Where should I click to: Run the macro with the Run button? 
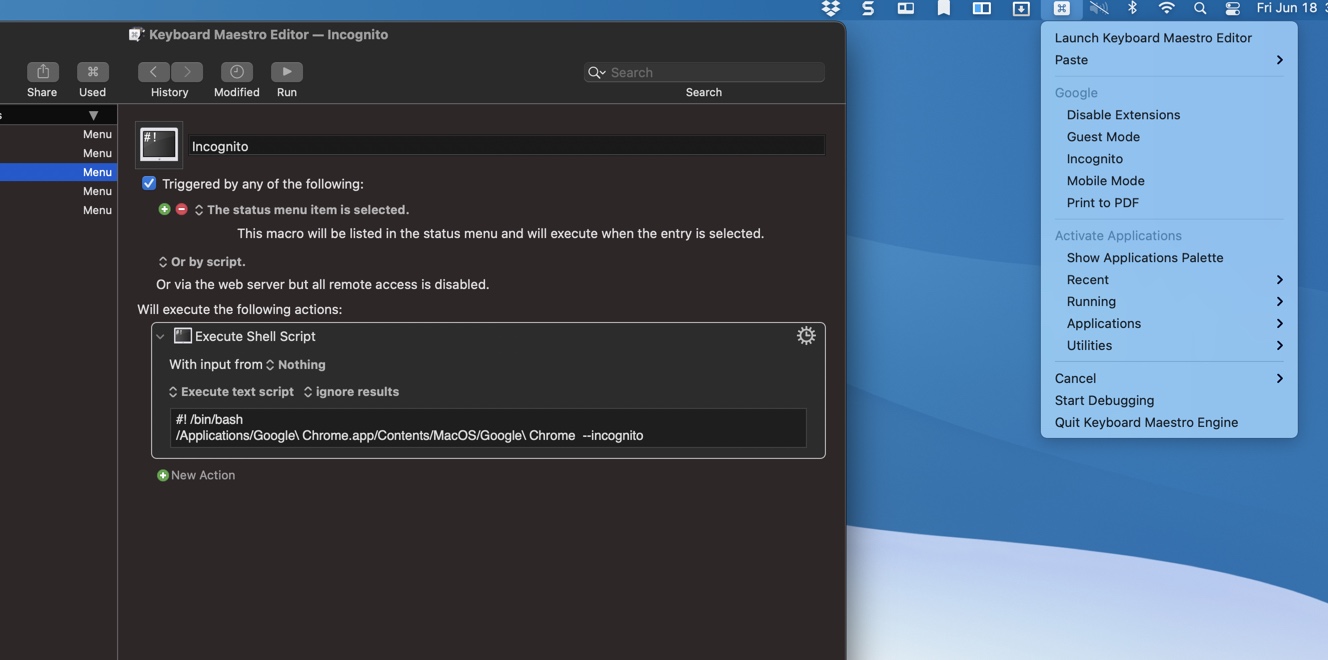coord(287,72)
